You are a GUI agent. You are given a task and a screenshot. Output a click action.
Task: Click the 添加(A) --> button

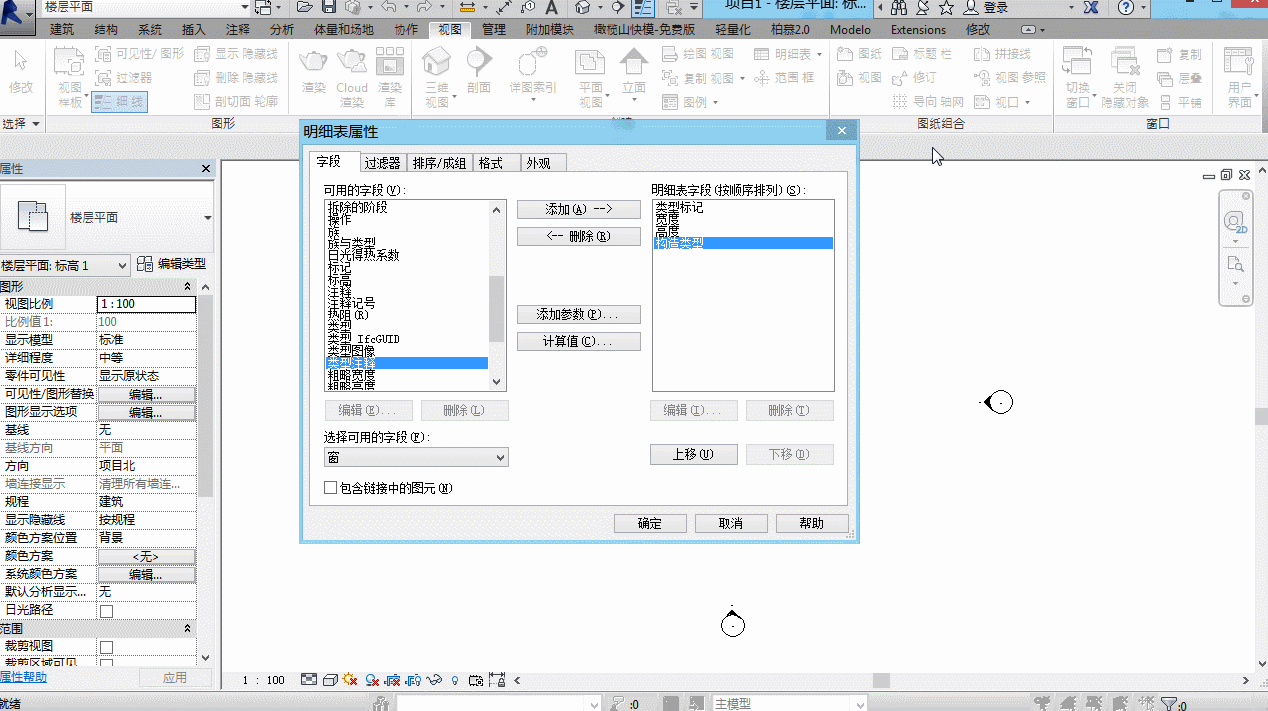pos(578,209)
